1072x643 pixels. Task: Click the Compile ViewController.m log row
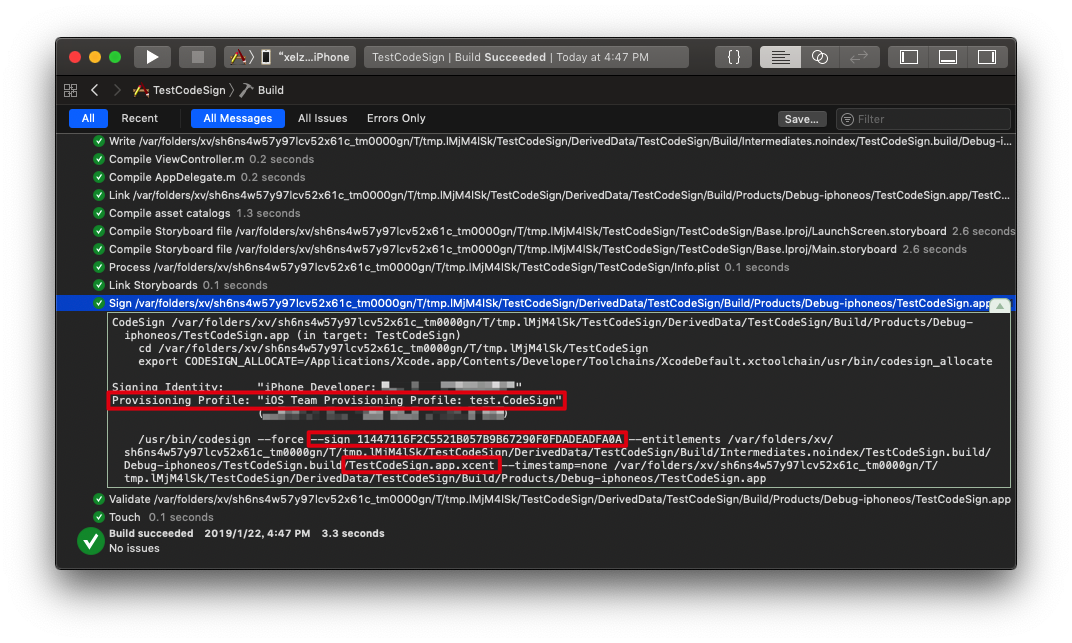click(535, 159)
